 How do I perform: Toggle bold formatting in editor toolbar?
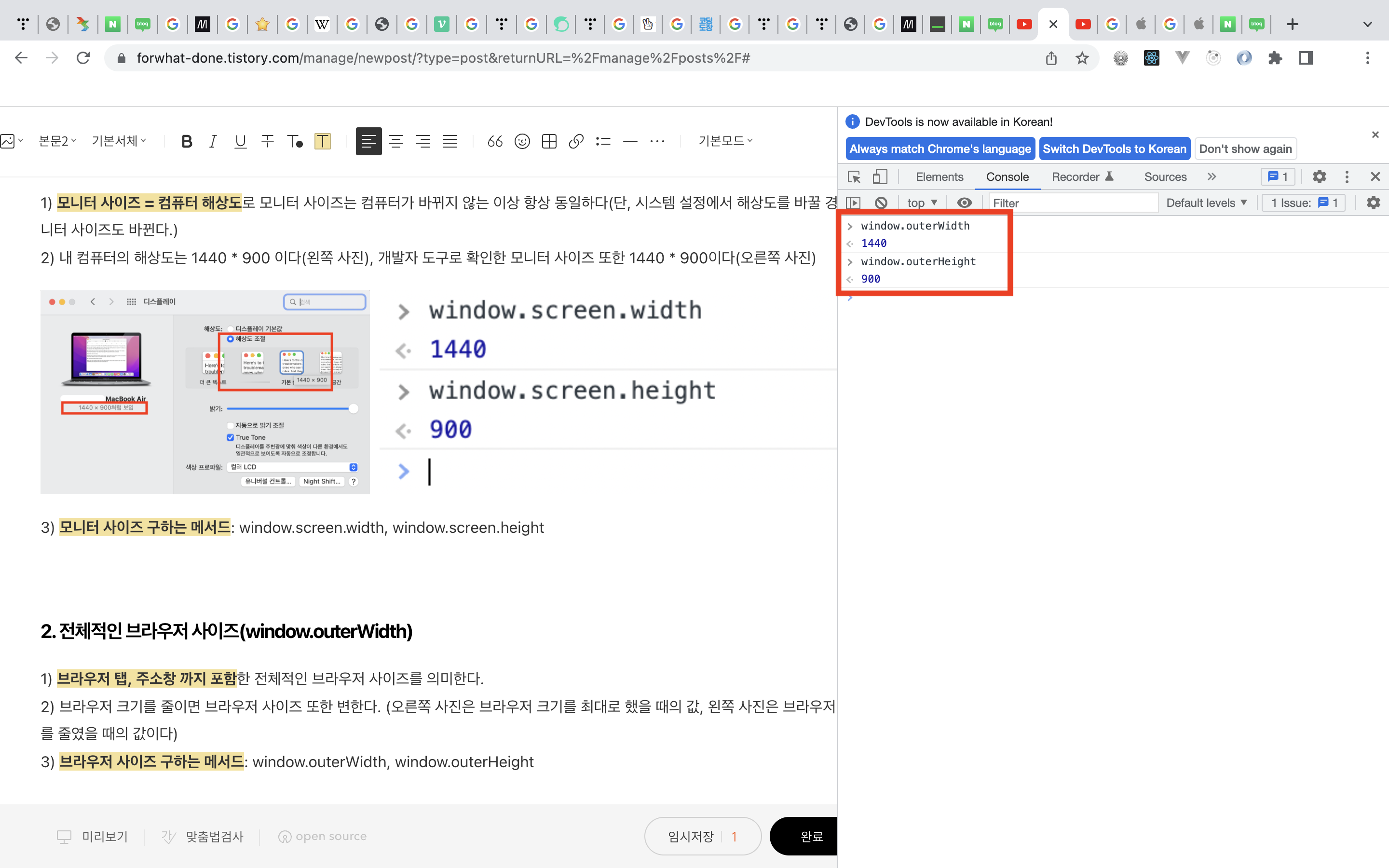tap(187, 141)
